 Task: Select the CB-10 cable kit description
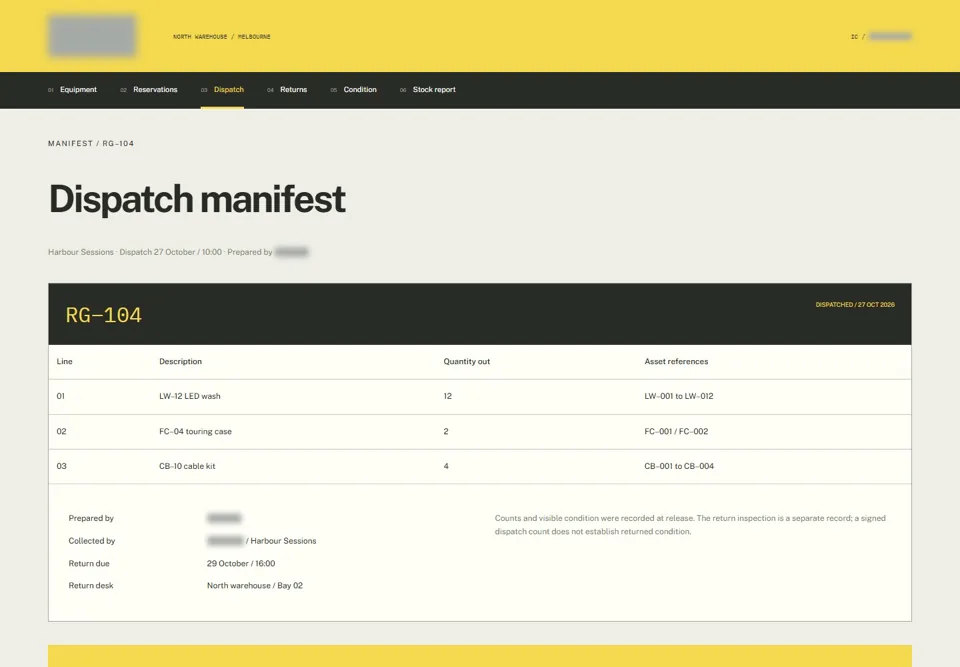point(187,466)
